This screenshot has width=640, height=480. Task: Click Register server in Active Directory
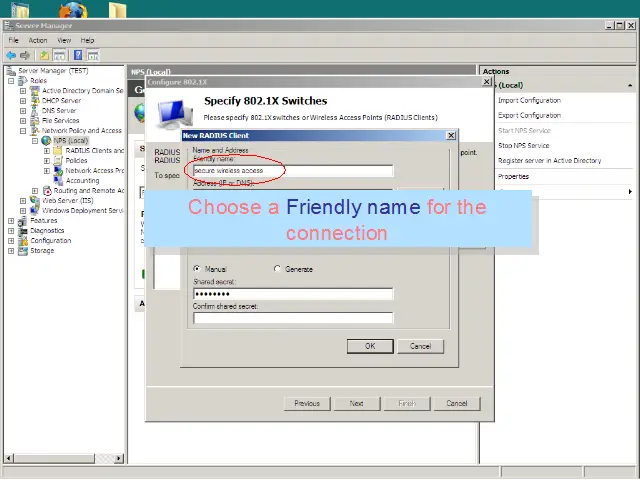coord(549,161)
